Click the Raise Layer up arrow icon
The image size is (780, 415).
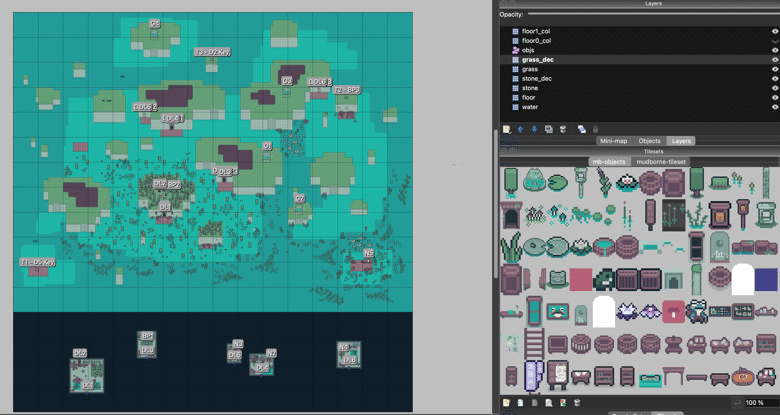point(520,129)
